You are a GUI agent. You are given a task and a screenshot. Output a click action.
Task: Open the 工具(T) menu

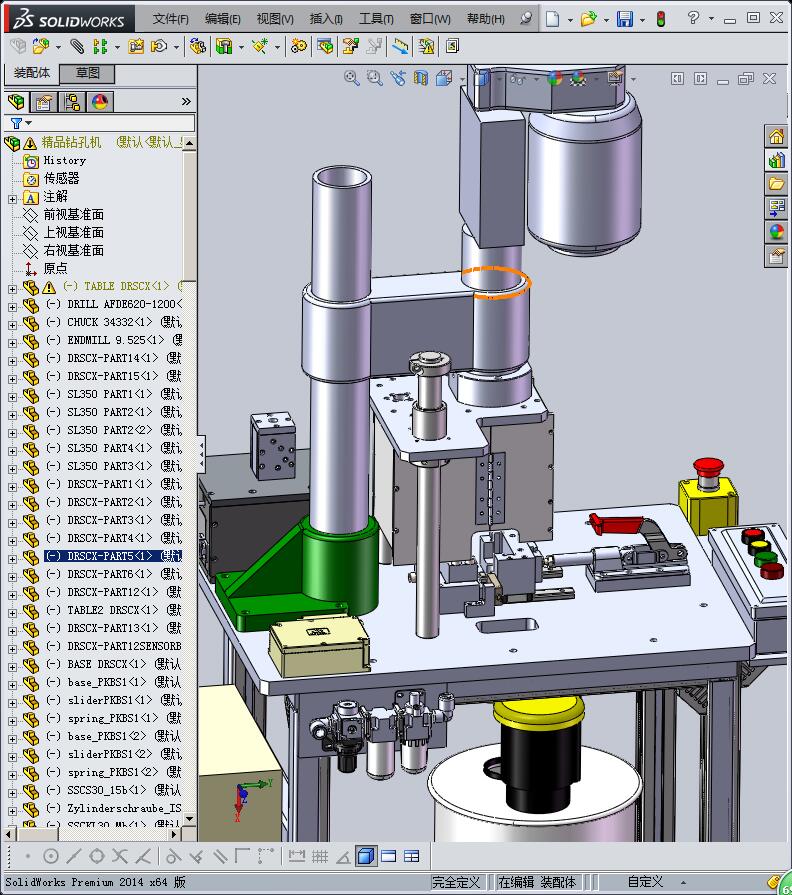(x=376, y=19)
